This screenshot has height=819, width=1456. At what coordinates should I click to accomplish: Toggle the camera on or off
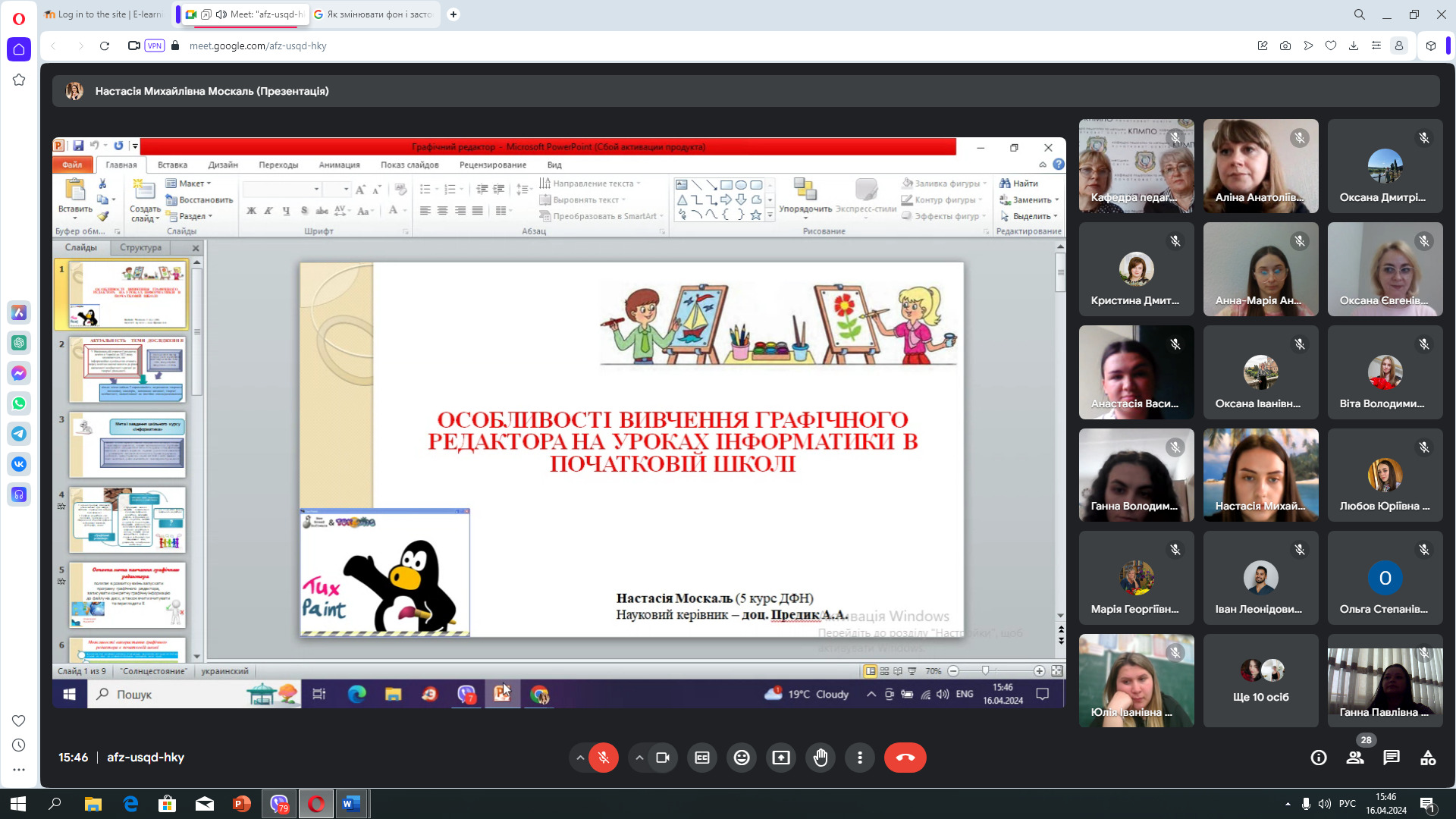click(x=663, y=758)
